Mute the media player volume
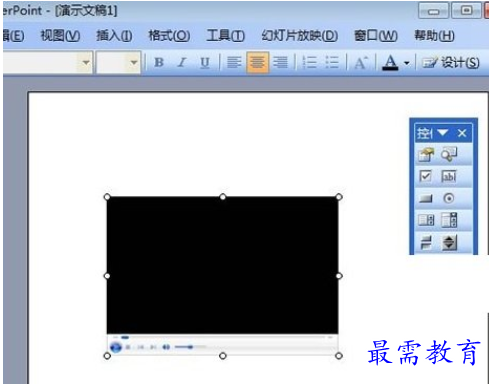The image size is (489, 384). [166, 347]
